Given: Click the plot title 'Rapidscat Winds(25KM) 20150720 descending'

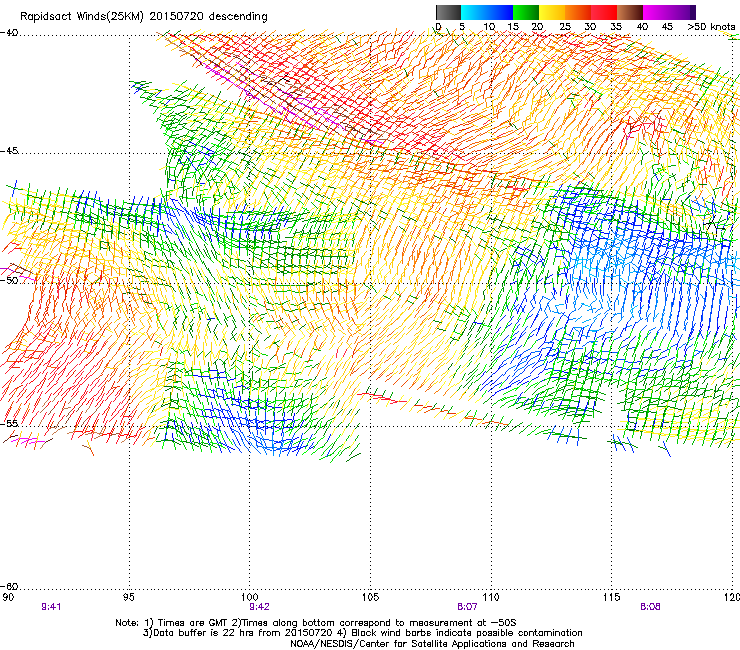Looking at the screenshot, I should pos(143,16).
